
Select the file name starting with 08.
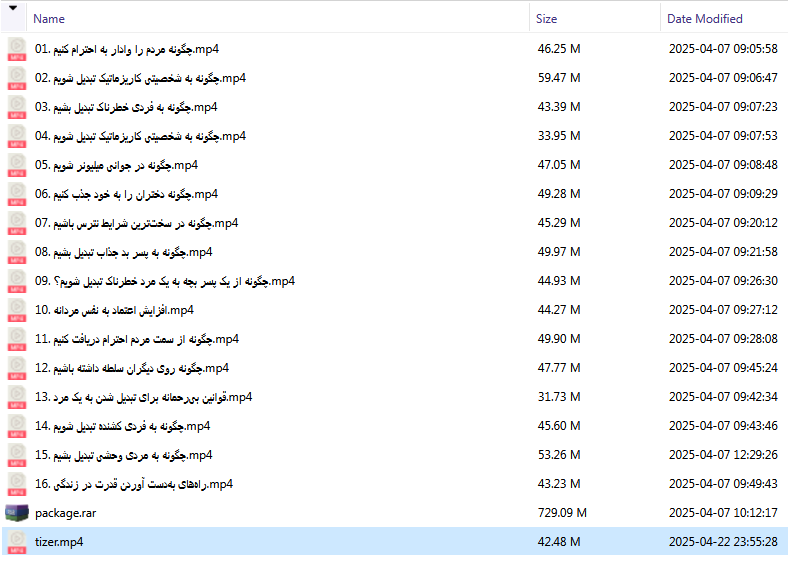124,252
